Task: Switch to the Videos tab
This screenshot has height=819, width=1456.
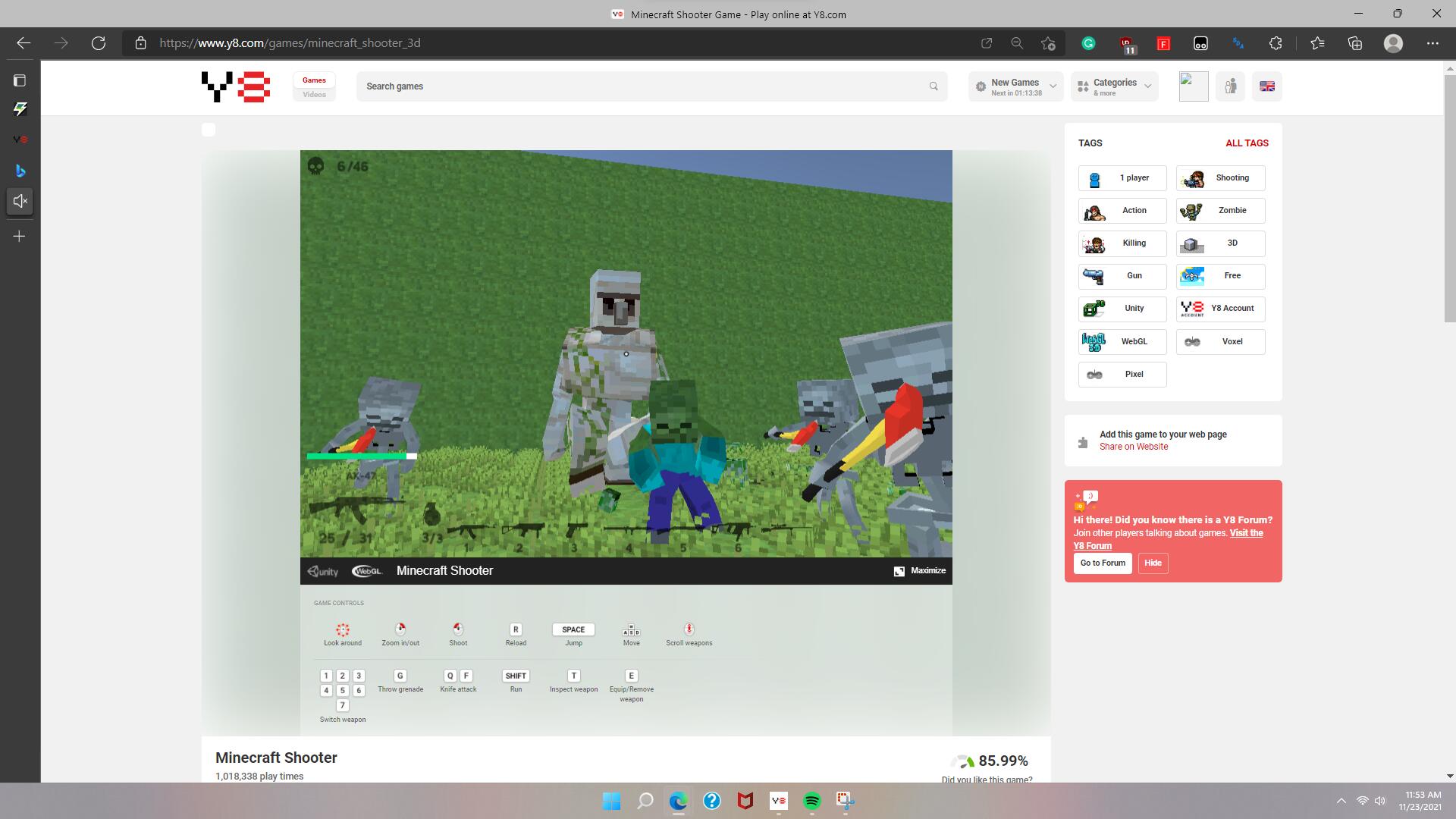Action: tap(314, 95)
